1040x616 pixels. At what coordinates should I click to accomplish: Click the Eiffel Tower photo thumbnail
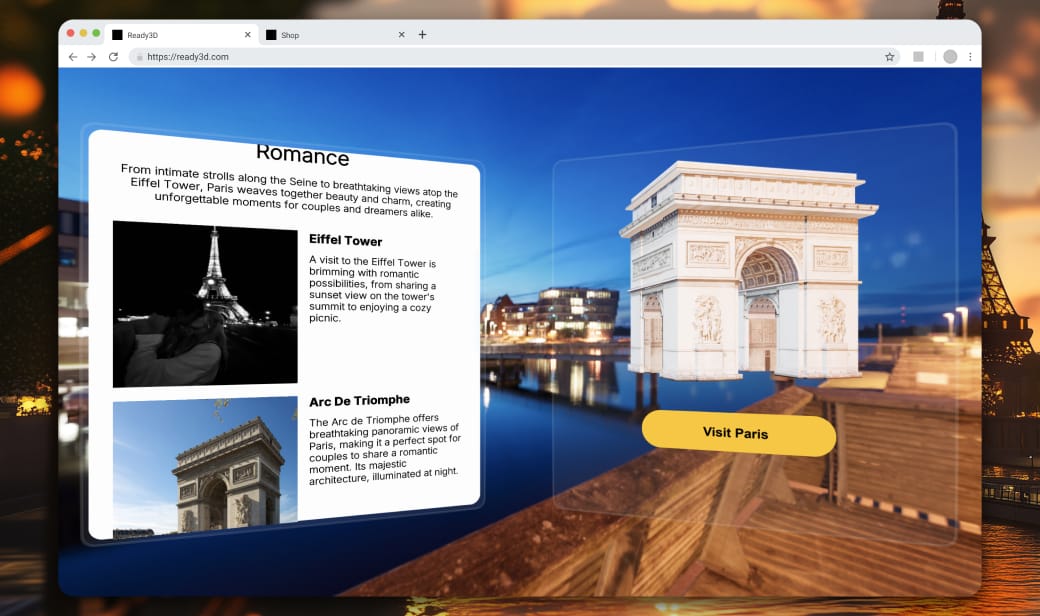204,303
